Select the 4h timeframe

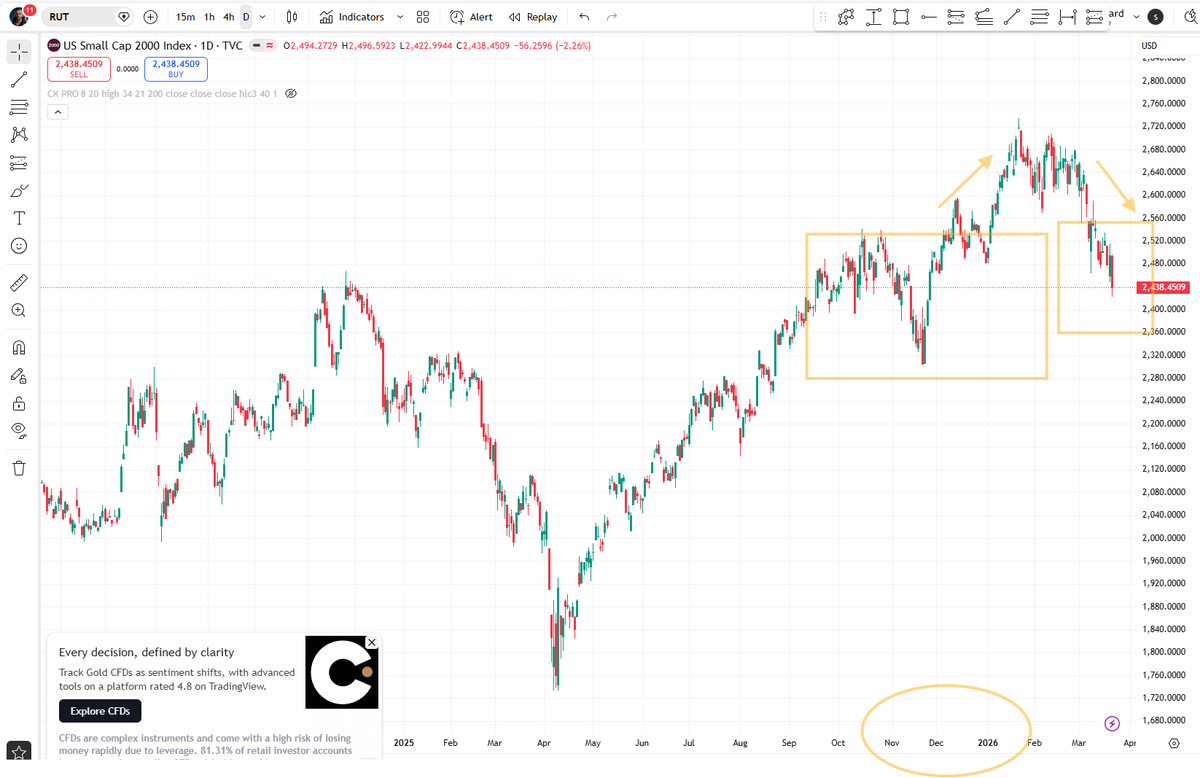[x=229, y=17]
